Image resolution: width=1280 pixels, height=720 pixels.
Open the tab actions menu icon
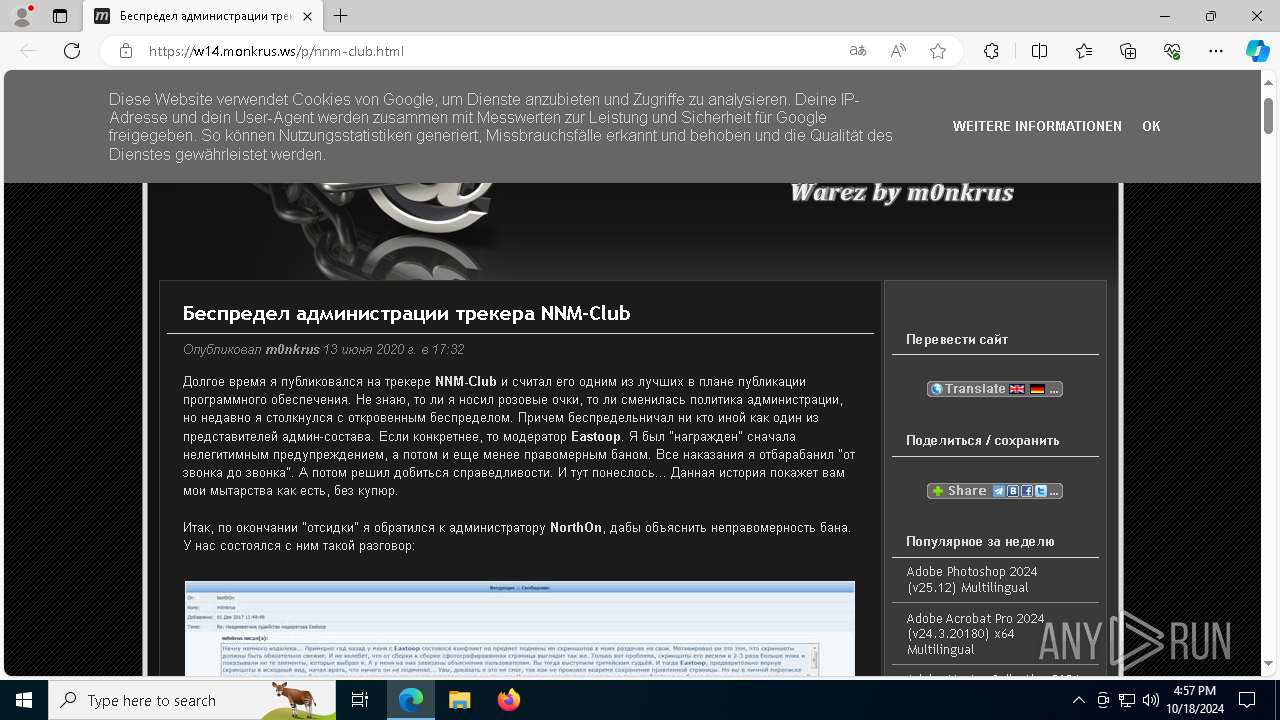60,16
